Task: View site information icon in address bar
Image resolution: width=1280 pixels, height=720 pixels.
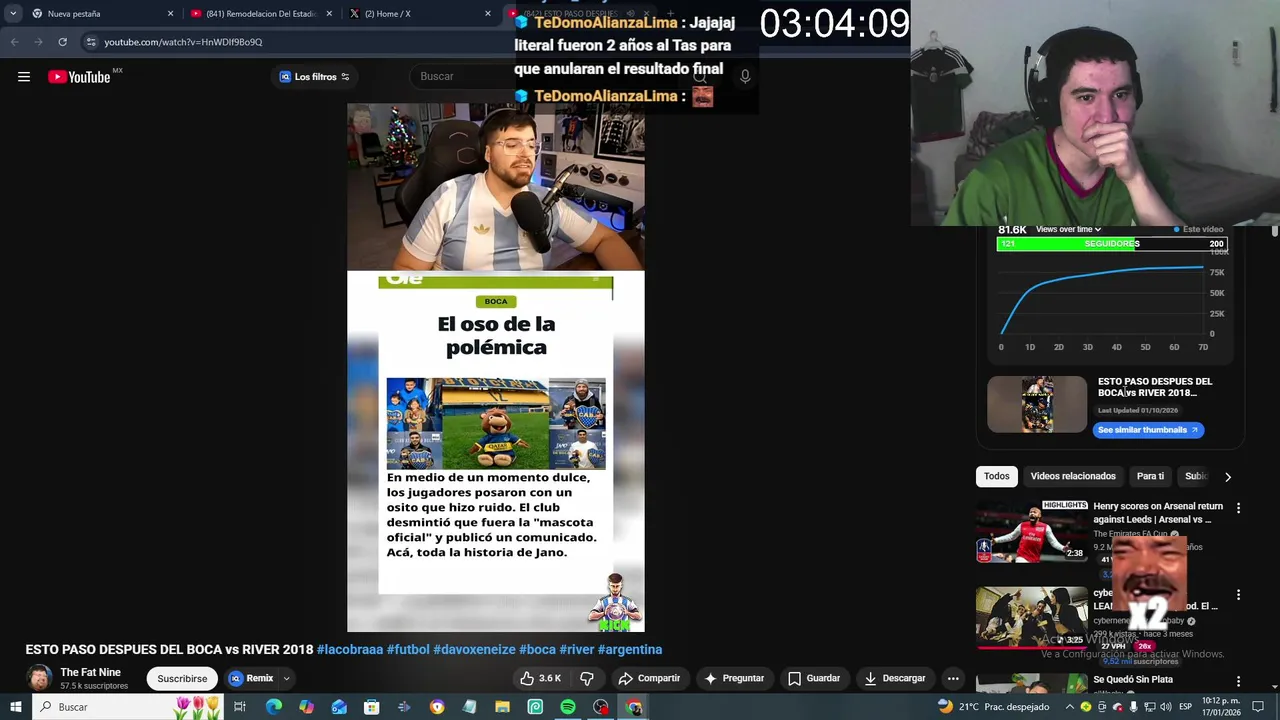Action: (91, 42)
